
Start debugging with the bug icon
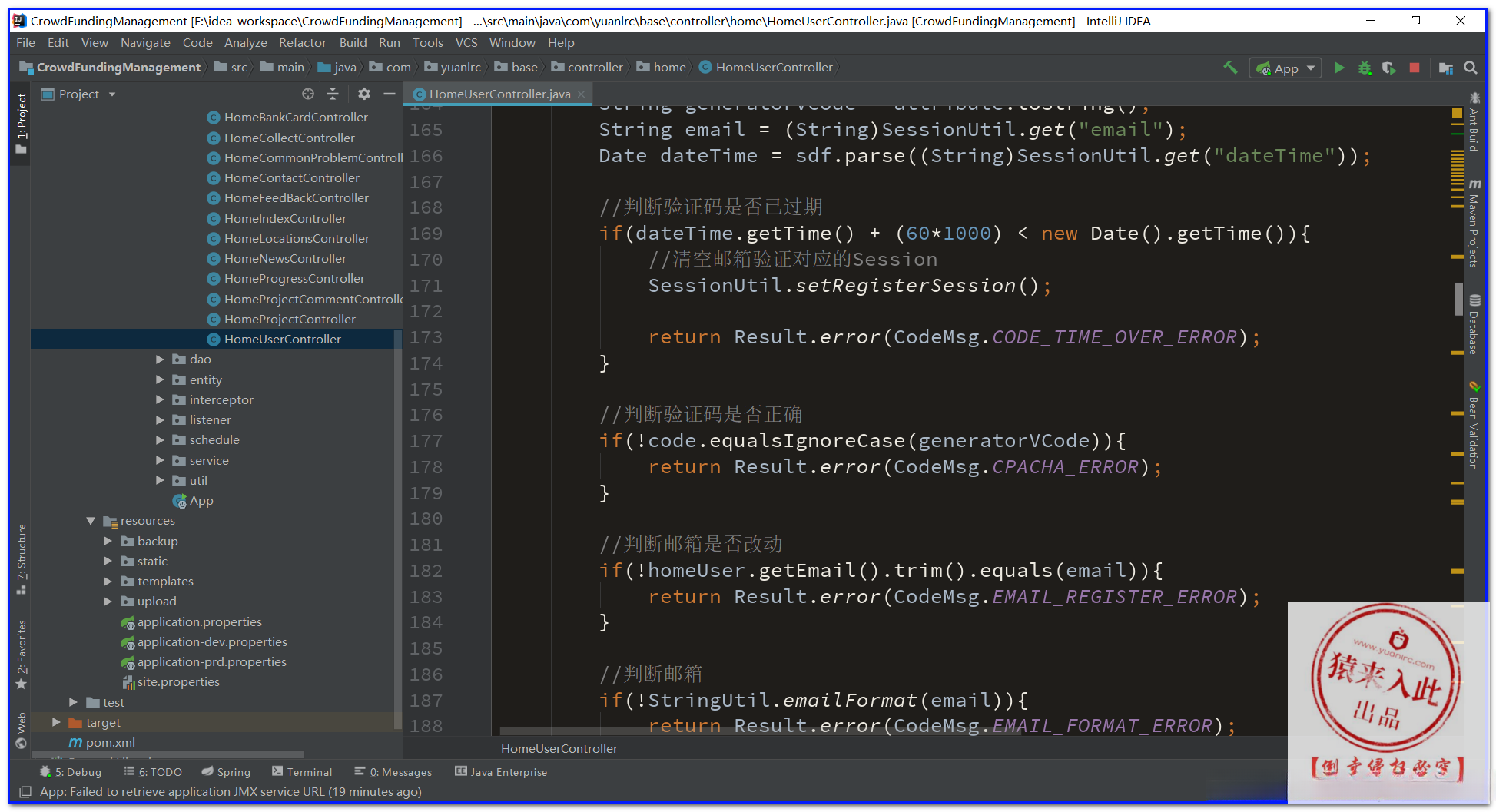[x=1365, y=68]
